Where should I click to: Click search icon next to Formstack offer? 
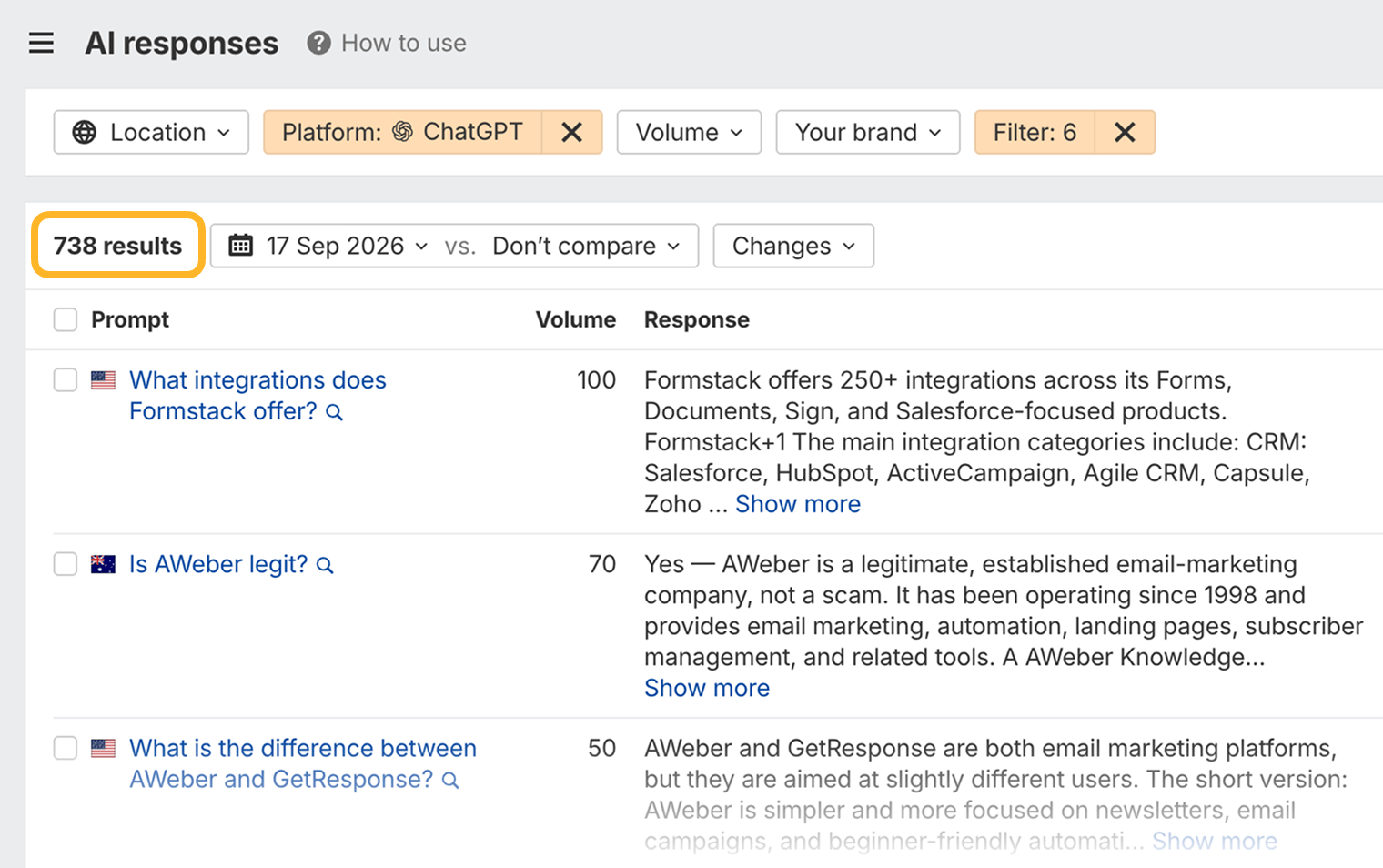coord(335,412)
